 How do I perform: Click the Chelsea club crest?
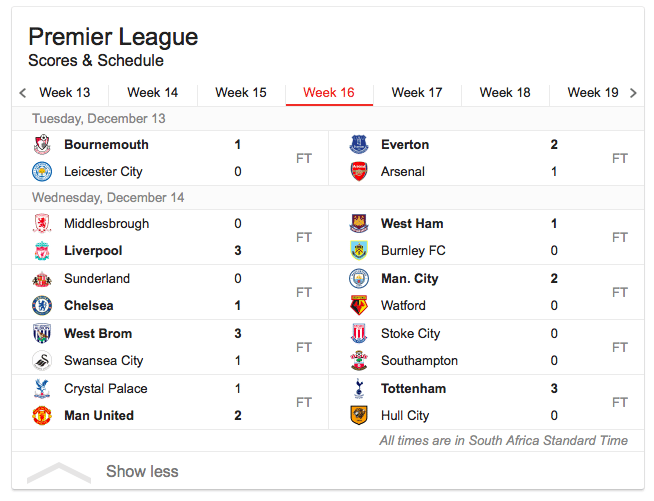click(x=42, y=305)
